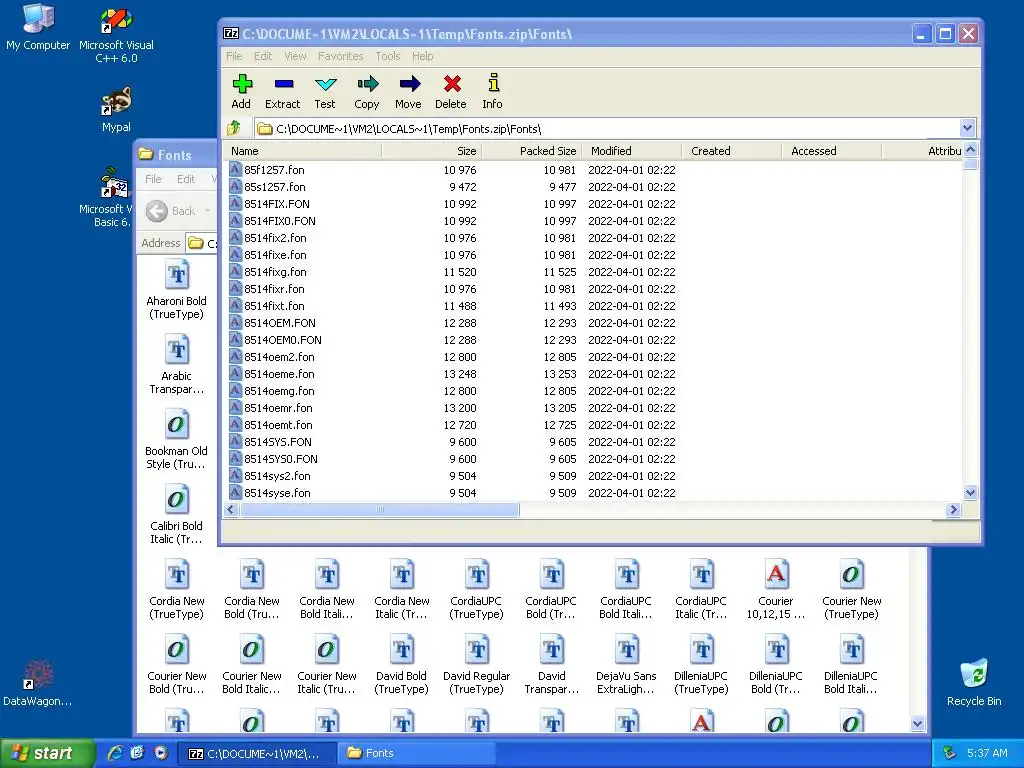Select file 8514syse.fon
The height and width of the screenshot is (768, 1024).
277,492
